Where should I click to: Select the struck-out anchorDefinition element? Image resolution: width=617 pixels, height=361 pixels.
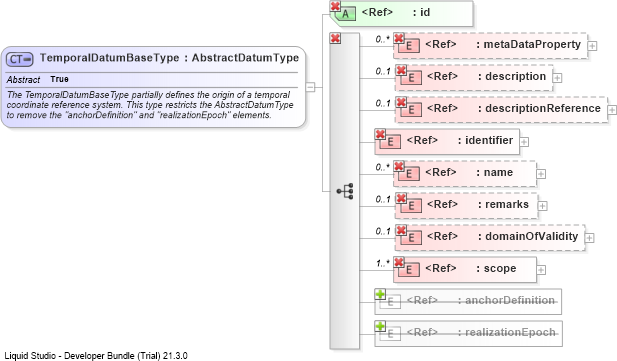click(x=468, y=302)
